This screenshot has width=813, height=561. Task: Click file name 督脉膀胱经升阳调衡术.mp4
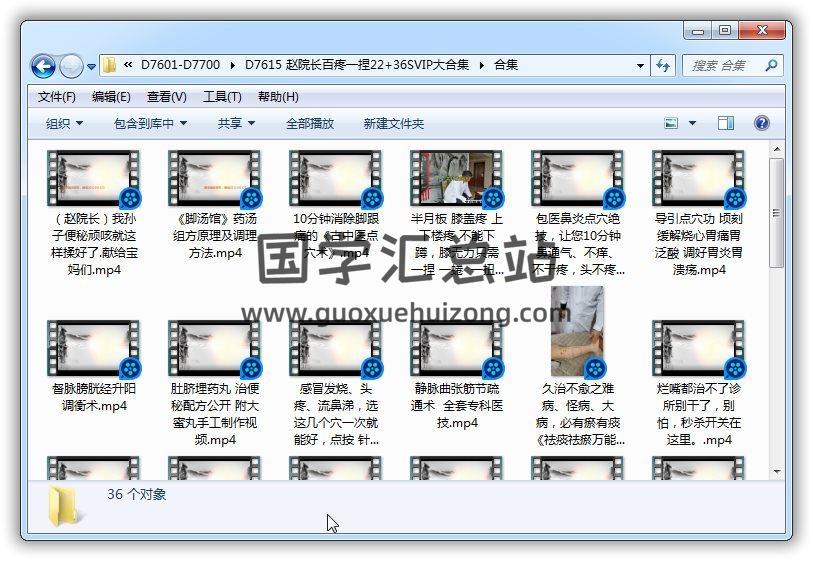click(x=94, y=397)
